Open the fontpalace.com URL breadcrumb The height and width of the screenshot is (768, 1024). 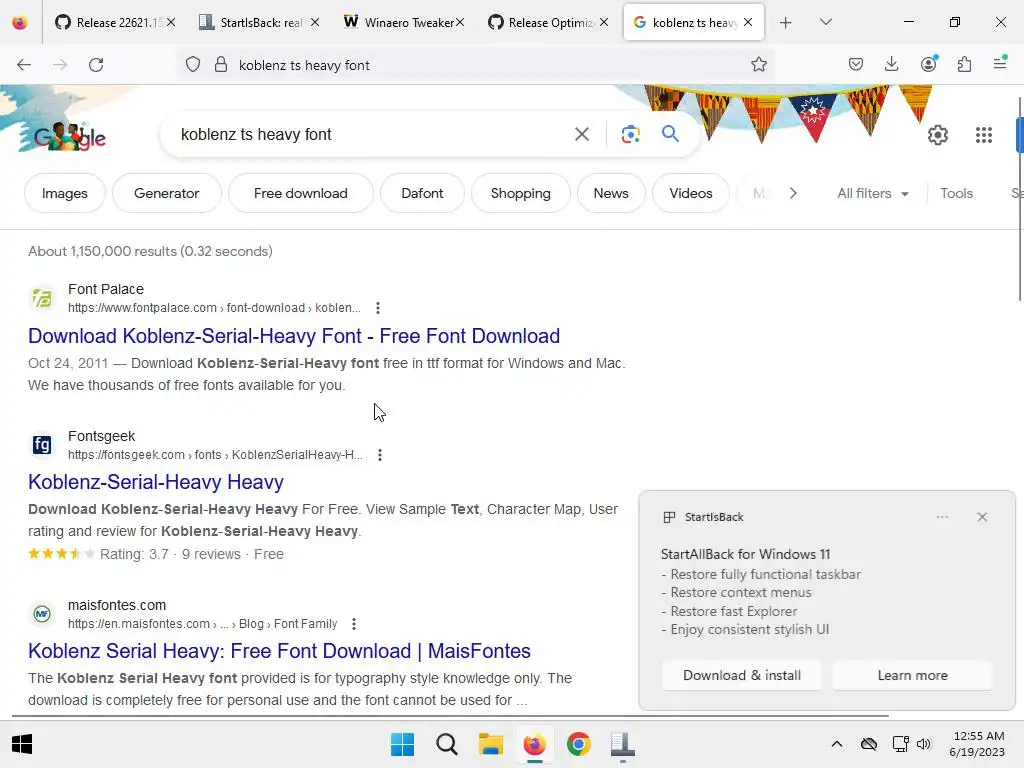(214, 308)
